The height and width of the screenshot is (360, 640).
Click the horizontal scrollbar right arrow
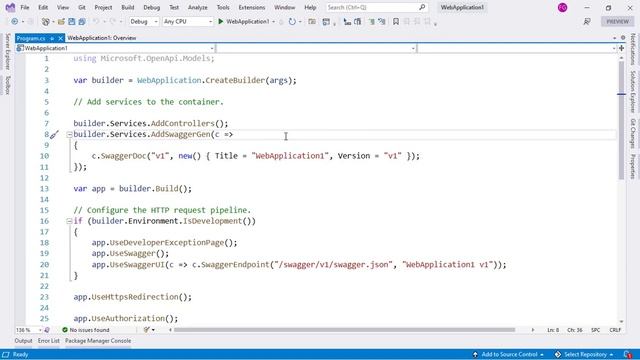point(533,330)
